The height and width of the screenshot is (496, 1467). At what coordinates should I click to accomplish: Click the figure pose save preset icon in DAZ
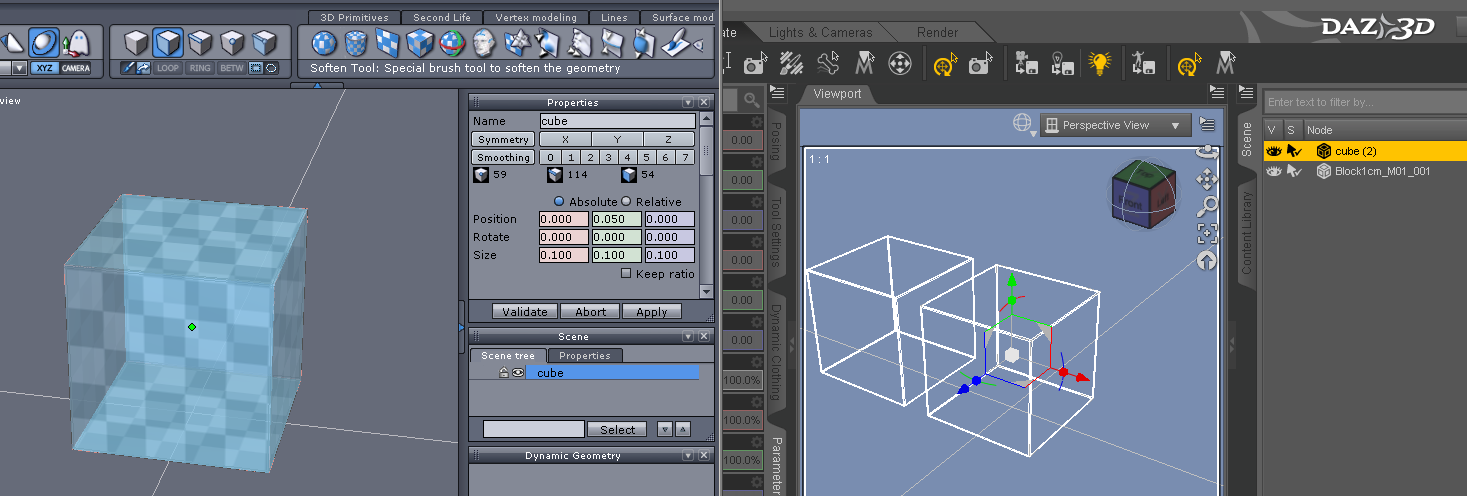[1144, 65]
